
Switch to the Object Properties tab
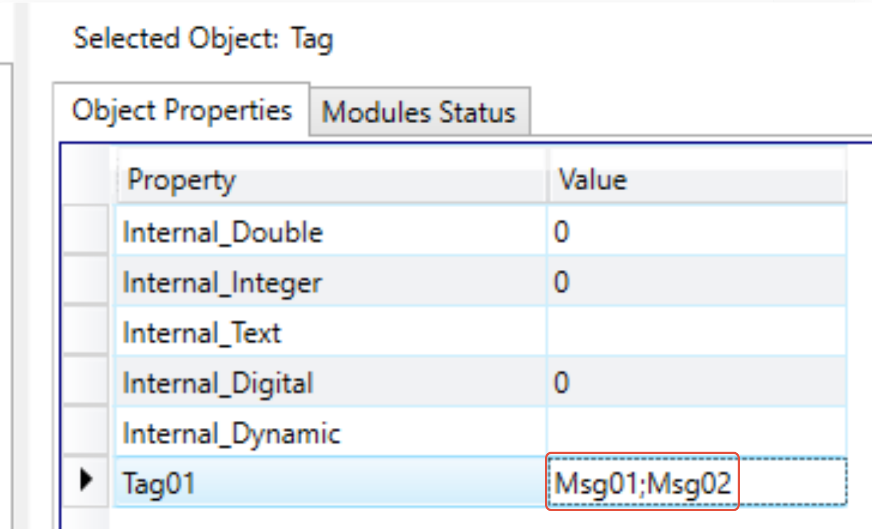click(181, 111)
